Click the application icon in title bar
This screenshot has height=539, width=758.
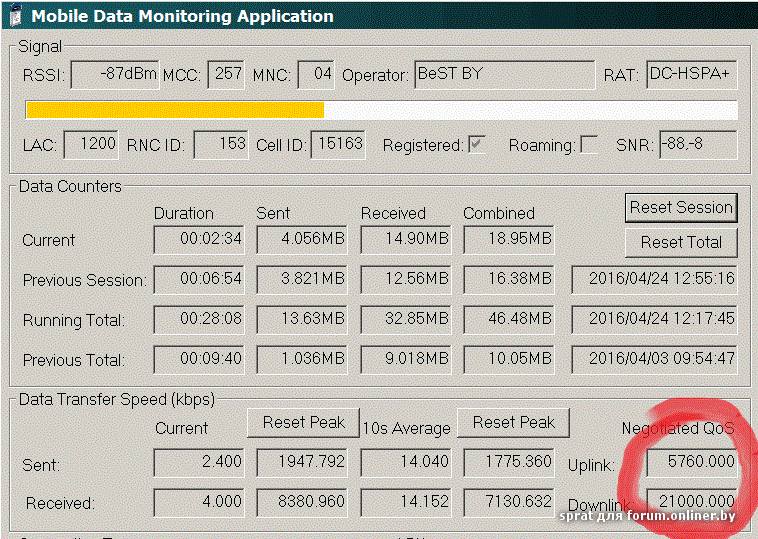tap(13, 15)
